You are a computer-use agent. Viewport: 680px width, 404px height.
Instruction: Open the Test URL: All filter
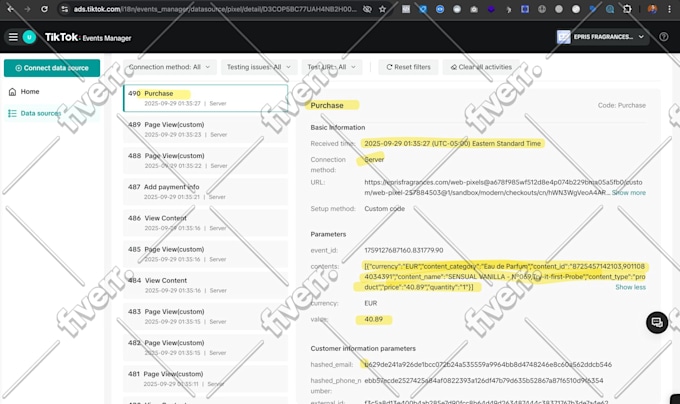pyautogui.click(x=332, y=67)
